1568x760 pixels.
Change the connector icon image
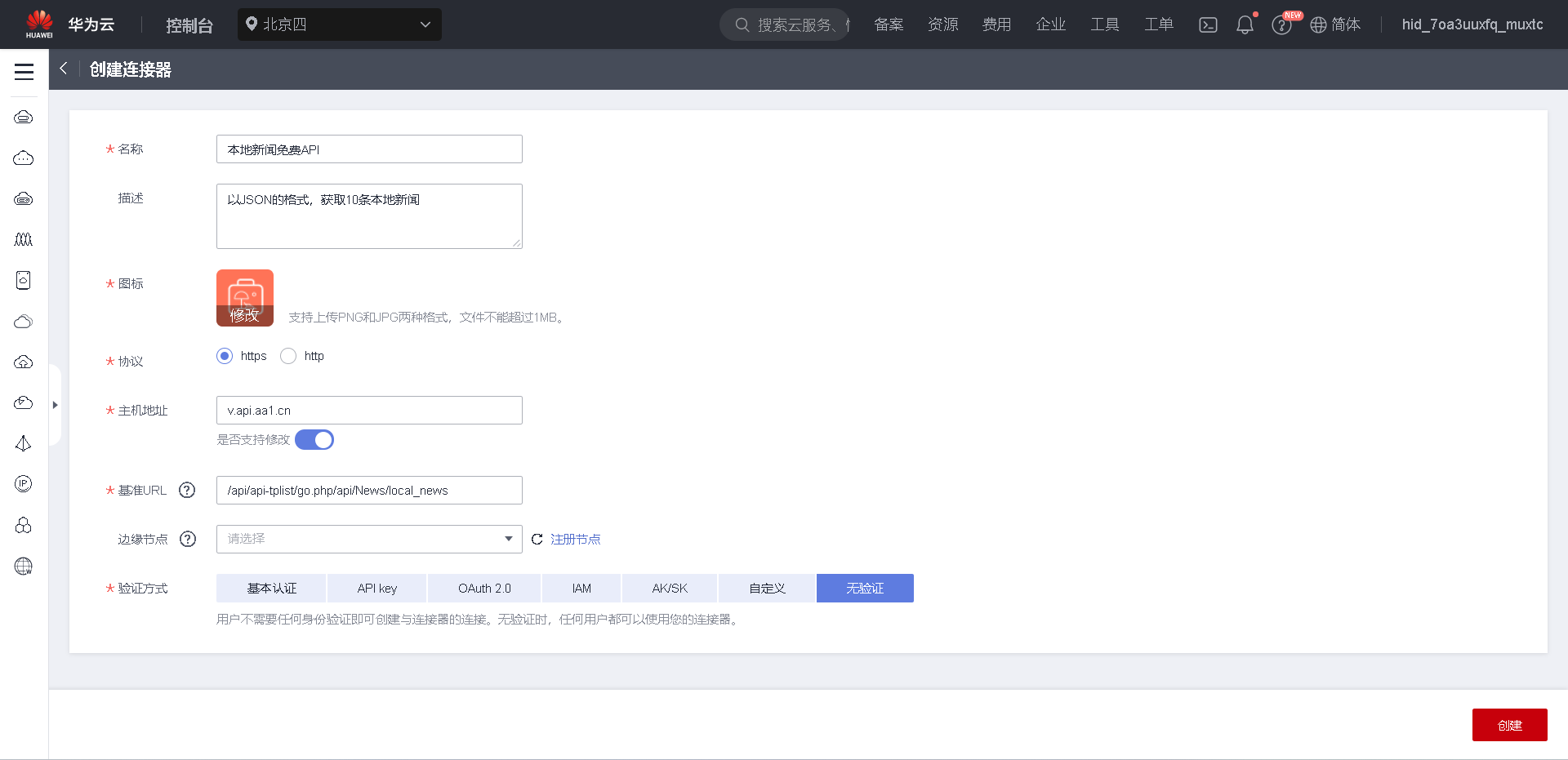point(245,298)
